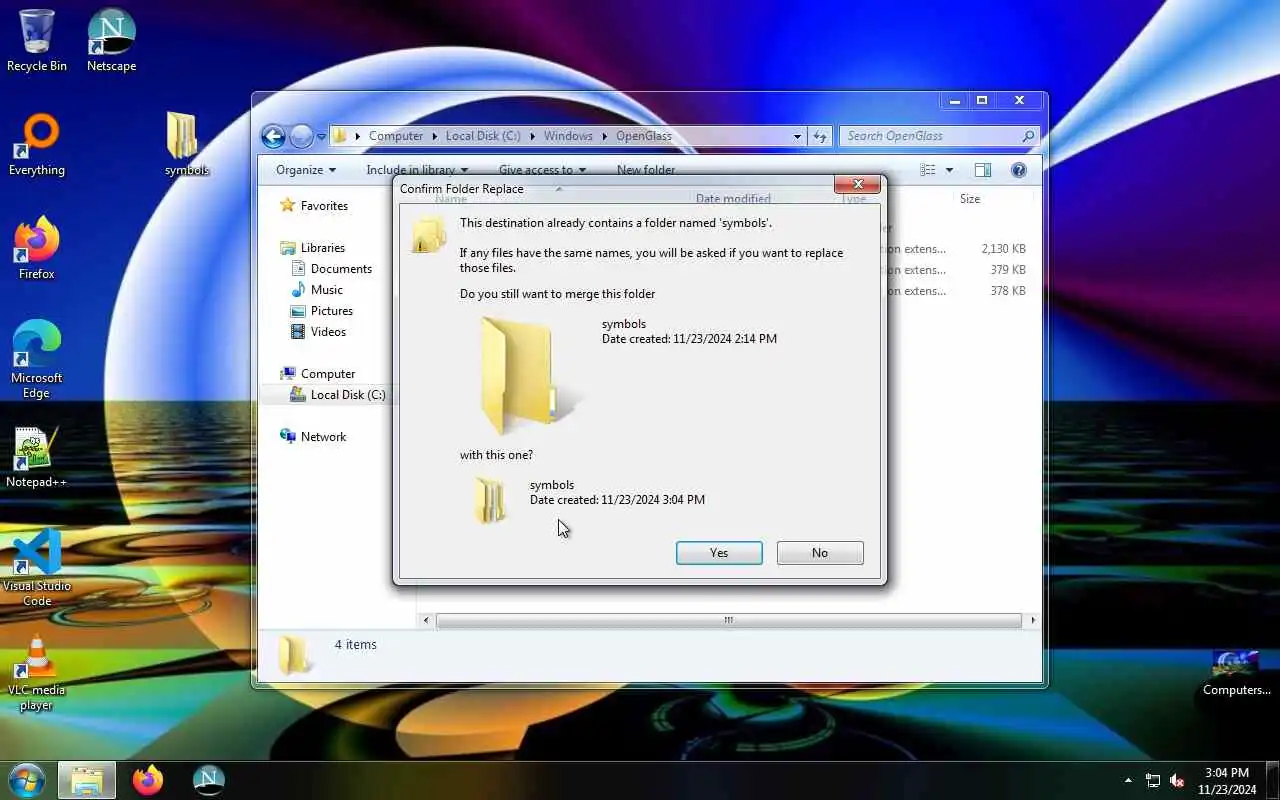Refresh the OpenGlass folder view
This screenshot has height=800, width=1280.
pyautogui.click(x=820, y=137)
